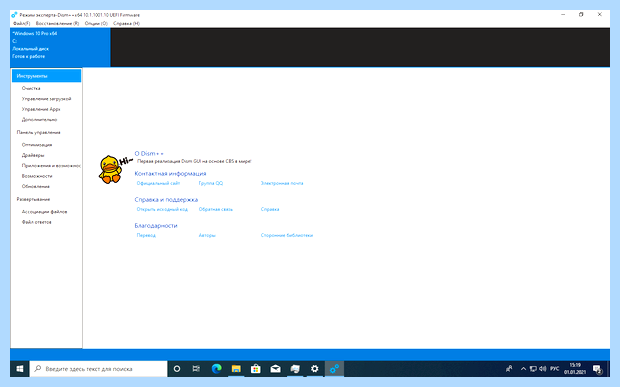
Task: Open the Mail app from taskbar
Action: click(275, 369)
